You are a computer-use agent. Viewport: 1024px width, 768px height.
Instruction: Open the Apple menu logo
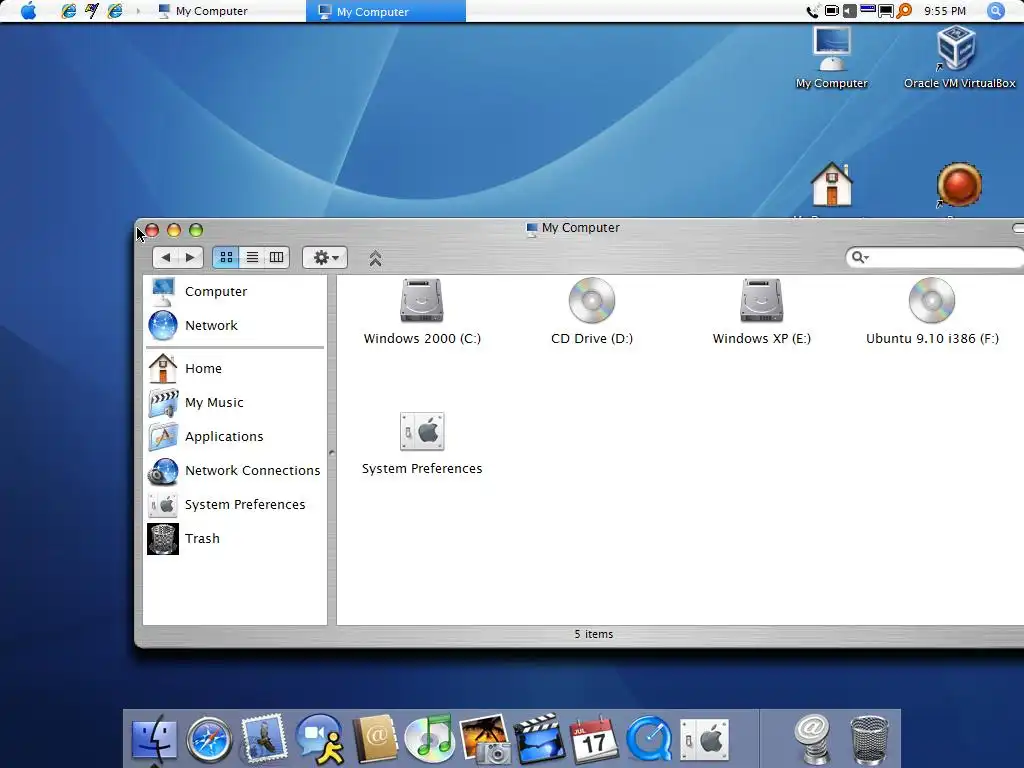29,10
